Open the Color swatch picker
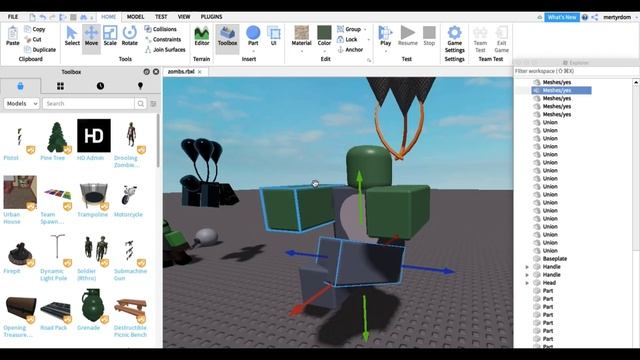The height and width of the screenshot is (360, 640). click(324, 33)
